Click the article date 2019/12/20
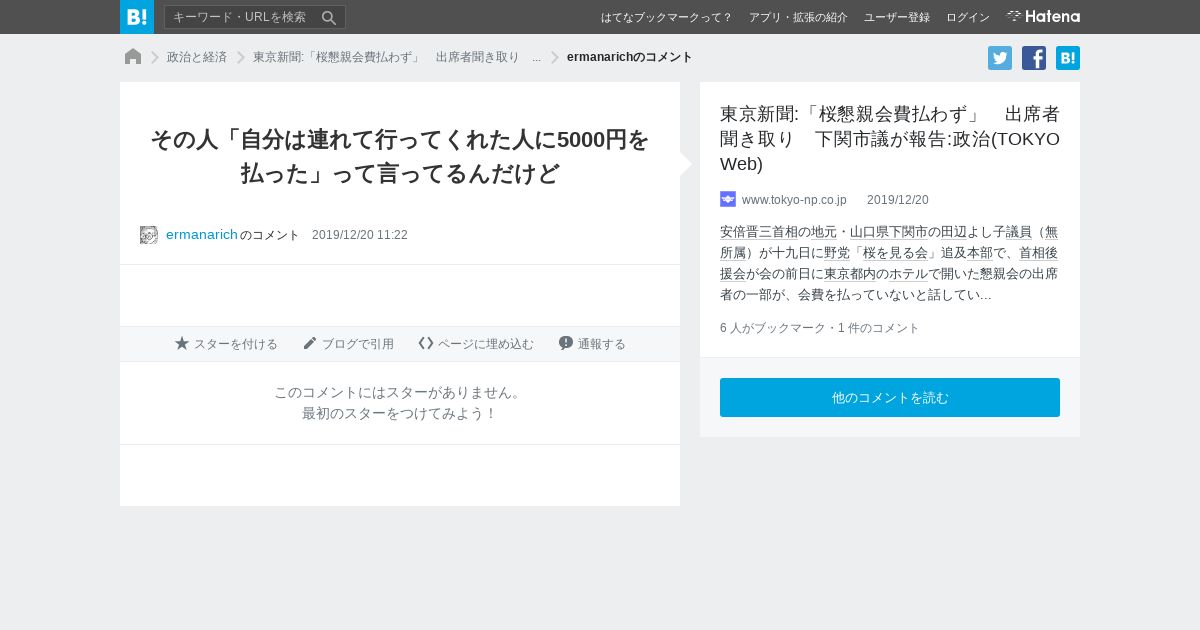 (898, 200)
